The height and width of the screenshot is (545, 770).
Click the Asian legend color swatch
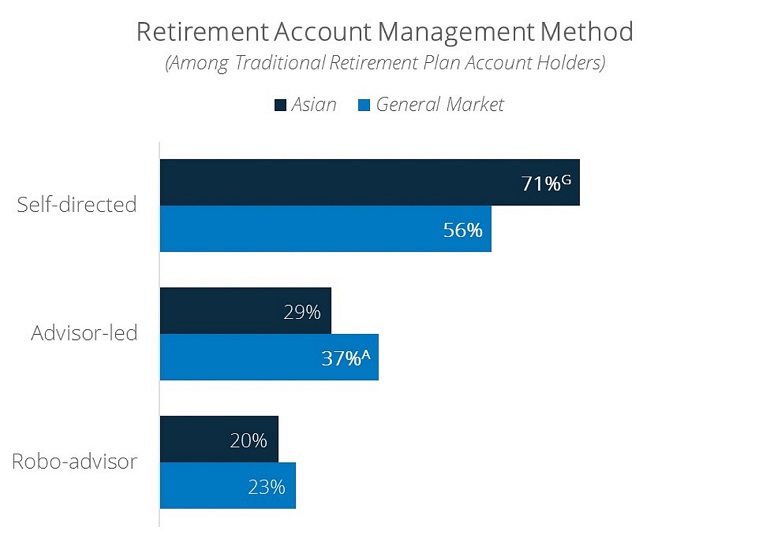click(x=280, y=105)
